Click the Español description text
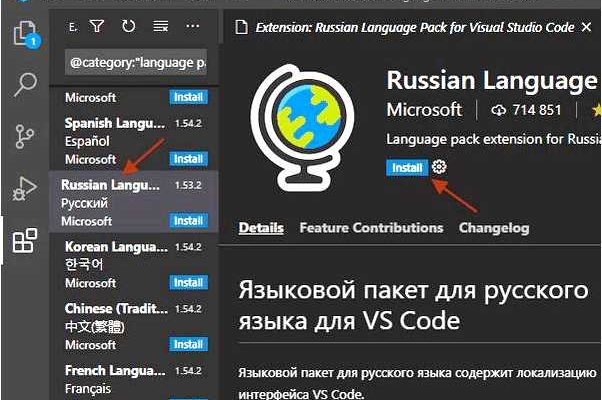This screenshot has height=400, width=602. click(x=87, y=141)
